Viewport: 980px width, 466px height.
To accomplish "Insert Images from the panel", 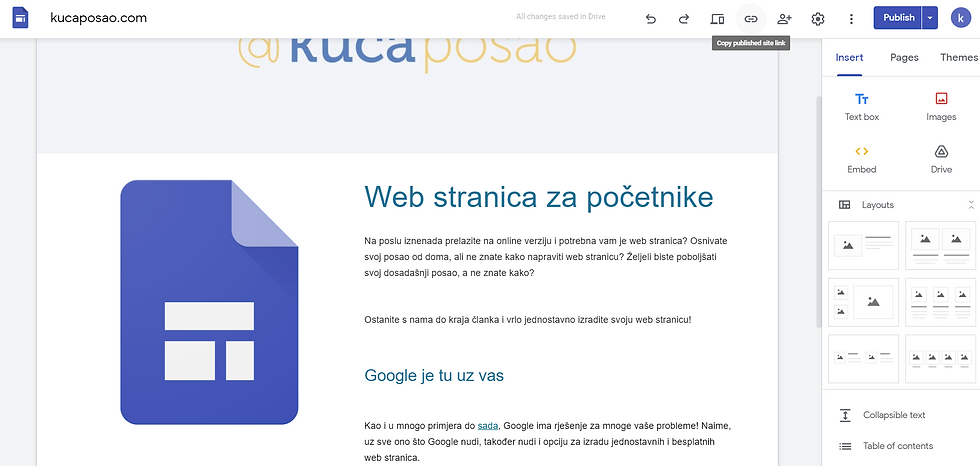I will (941, 107).
